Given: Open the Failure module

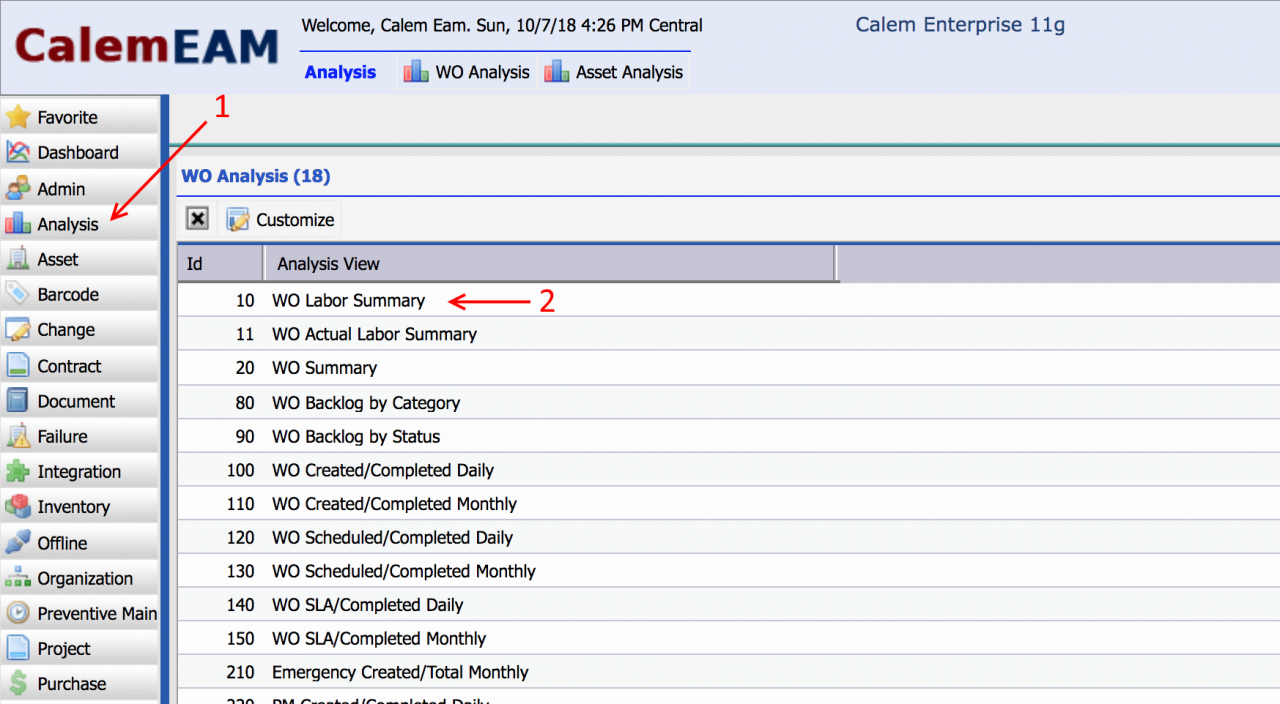Looking at the screenshot, I should [79, 436].
